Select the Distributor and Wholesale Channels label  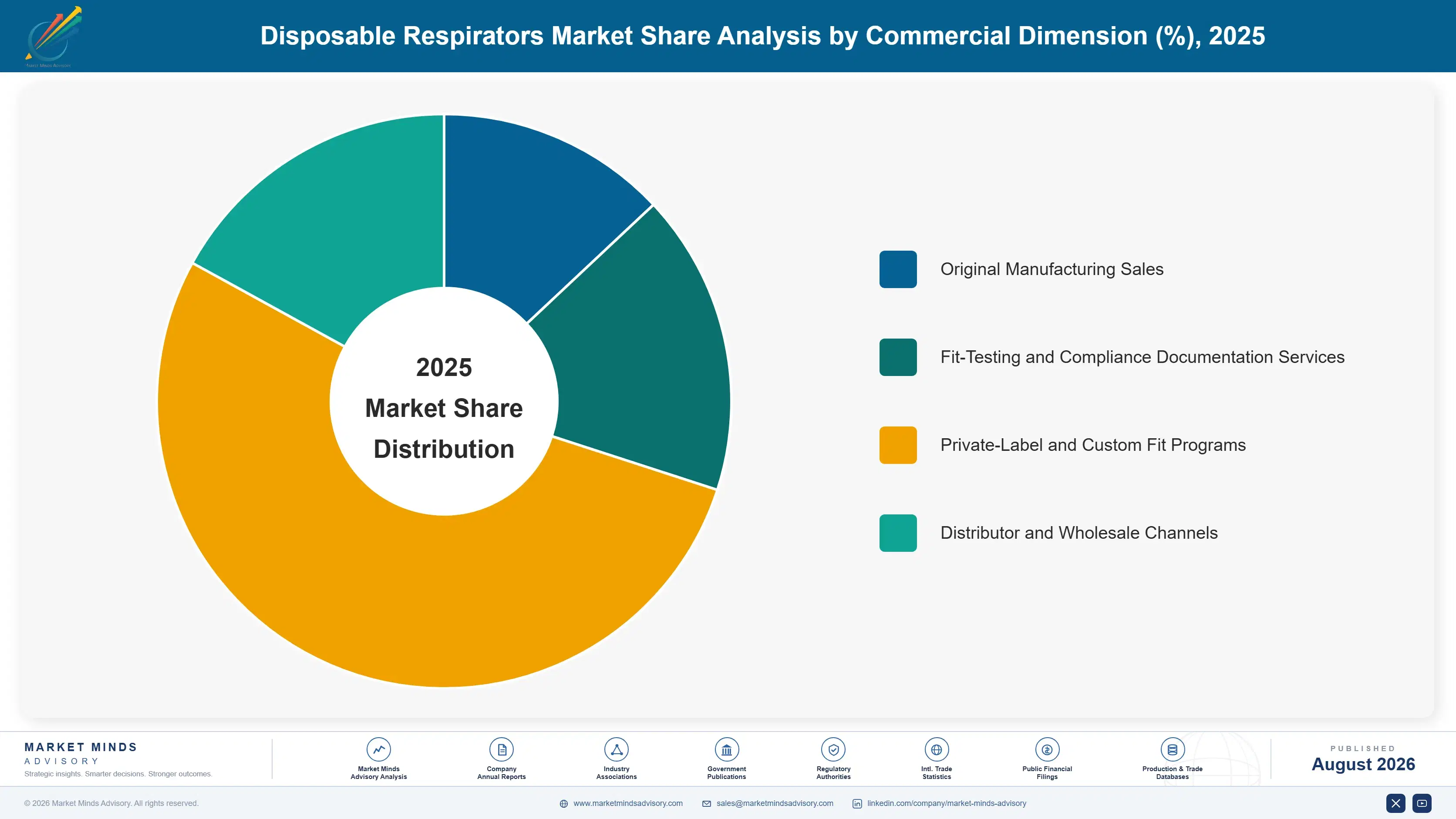1079,533
